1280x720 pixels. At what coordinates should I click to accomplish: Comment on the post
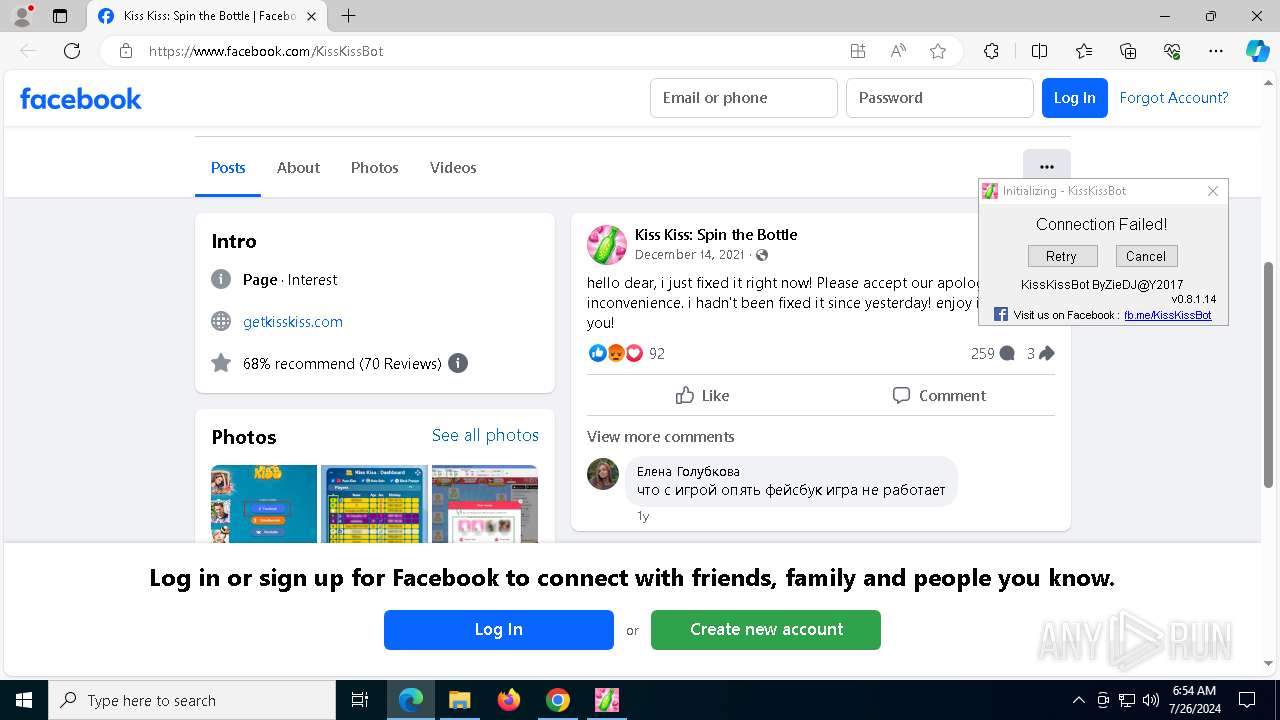click(939, 395)
